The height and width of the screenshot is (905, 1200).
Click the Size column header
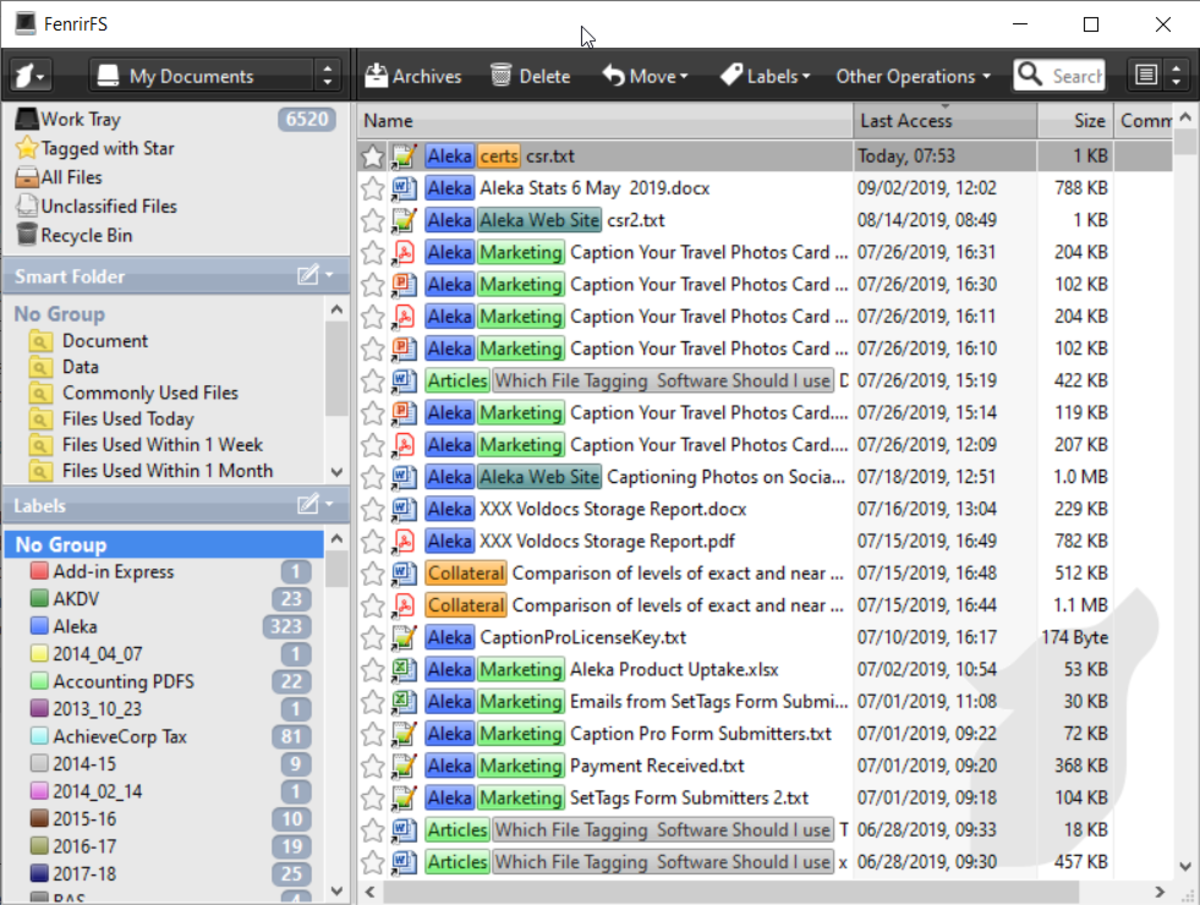[1088, 121]
